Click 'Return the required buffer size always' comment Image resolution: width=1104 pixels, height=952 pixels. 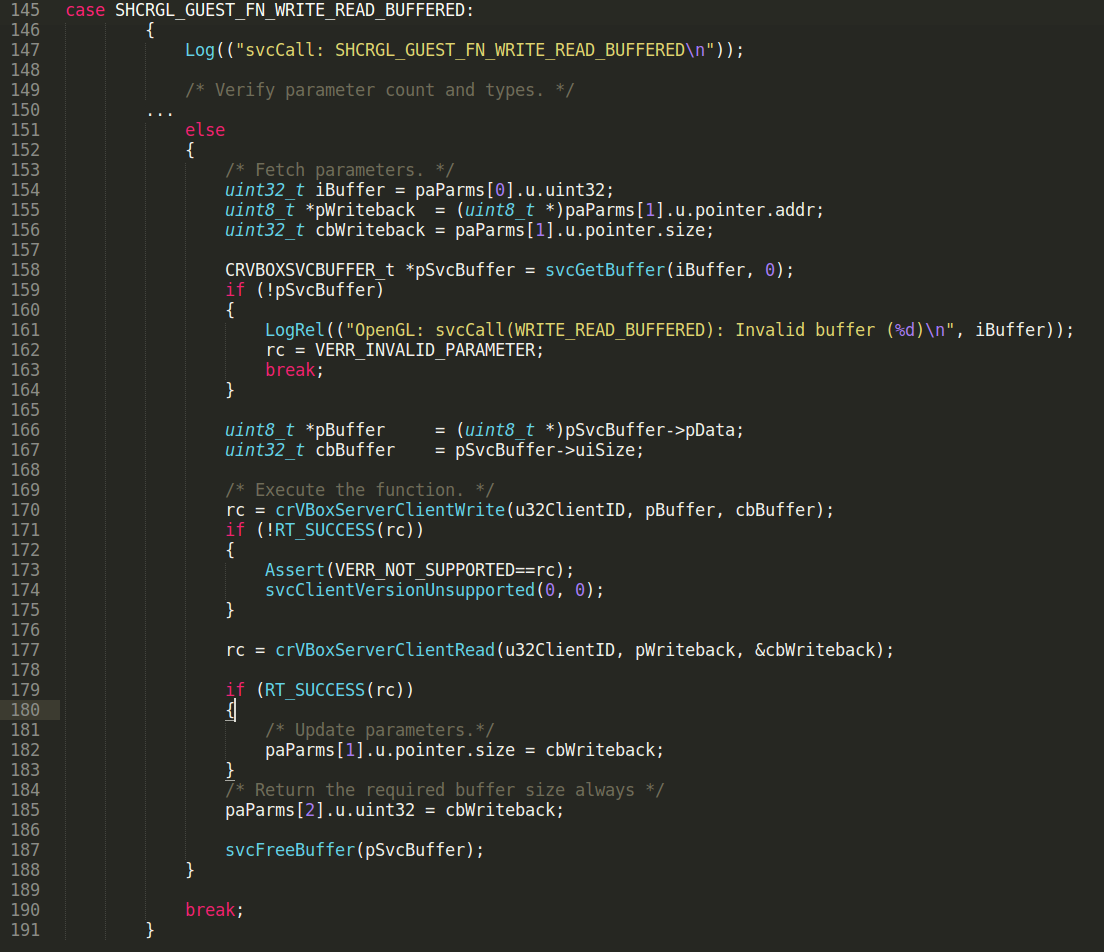pyautogui.click(x=444, y=790)
